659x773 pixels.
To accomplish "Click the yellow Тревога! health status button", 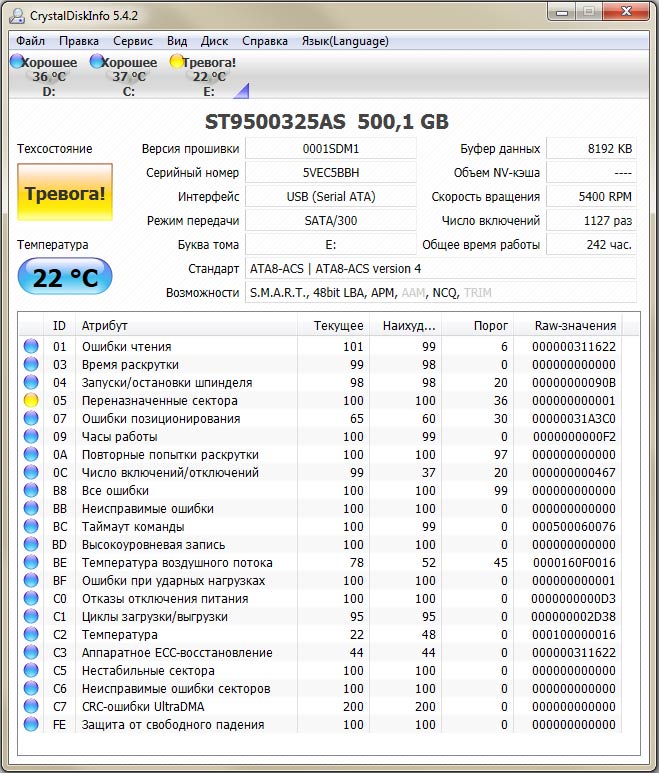I will click(64, 193).
